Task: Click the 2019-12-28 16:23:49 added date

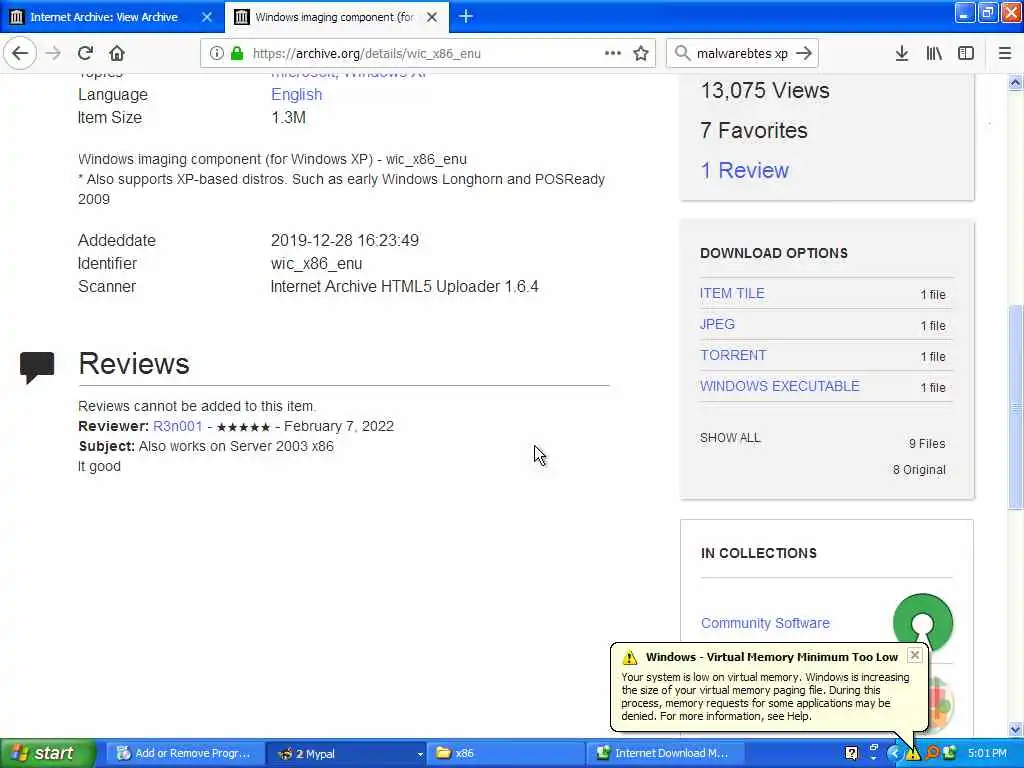Action: 345,240
